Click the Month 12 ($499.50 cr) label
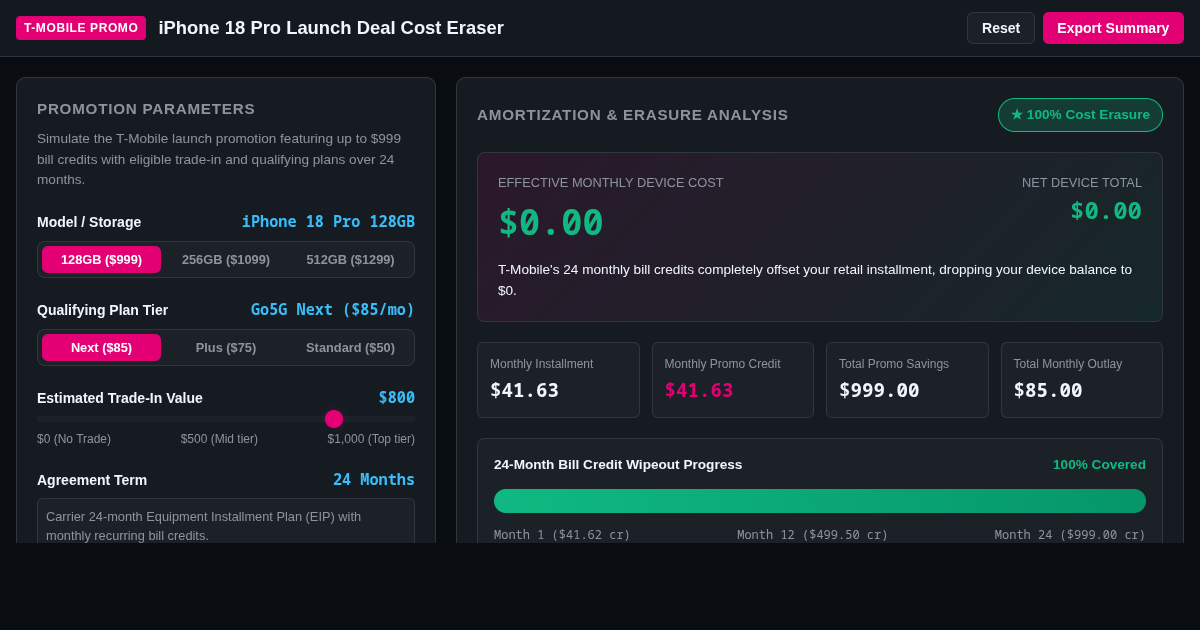The width and height of the screenshot is (1200, 630). (x=813, y=535)
